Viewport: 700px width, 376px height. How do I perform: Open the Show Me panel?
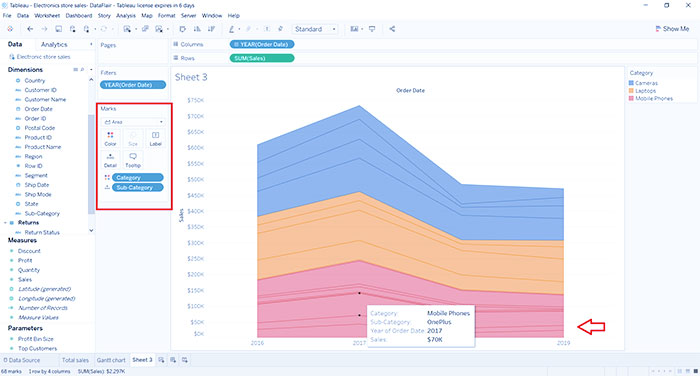click(672, 29)
